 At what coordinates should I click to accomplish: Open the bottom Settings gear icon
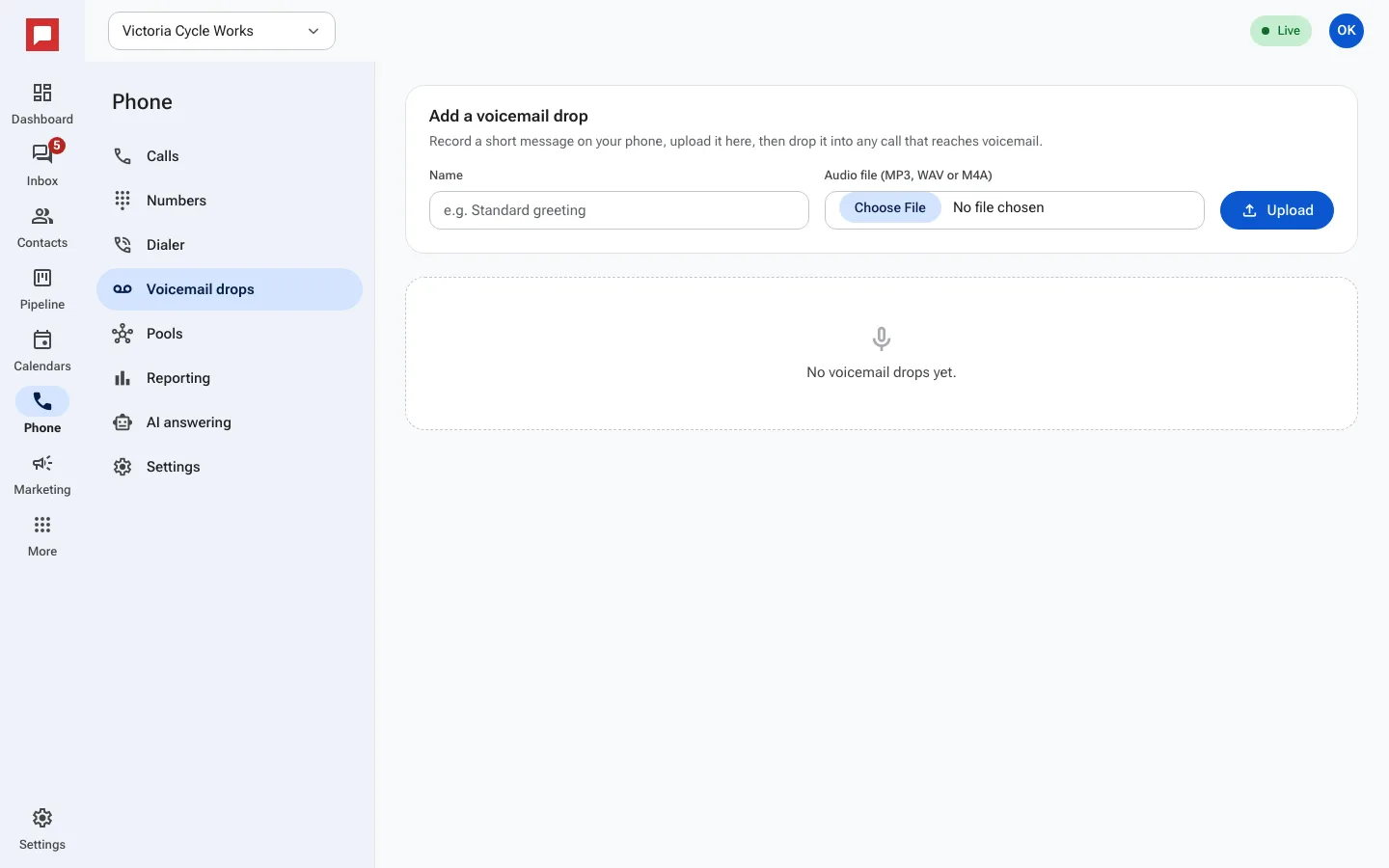(42, 818)
